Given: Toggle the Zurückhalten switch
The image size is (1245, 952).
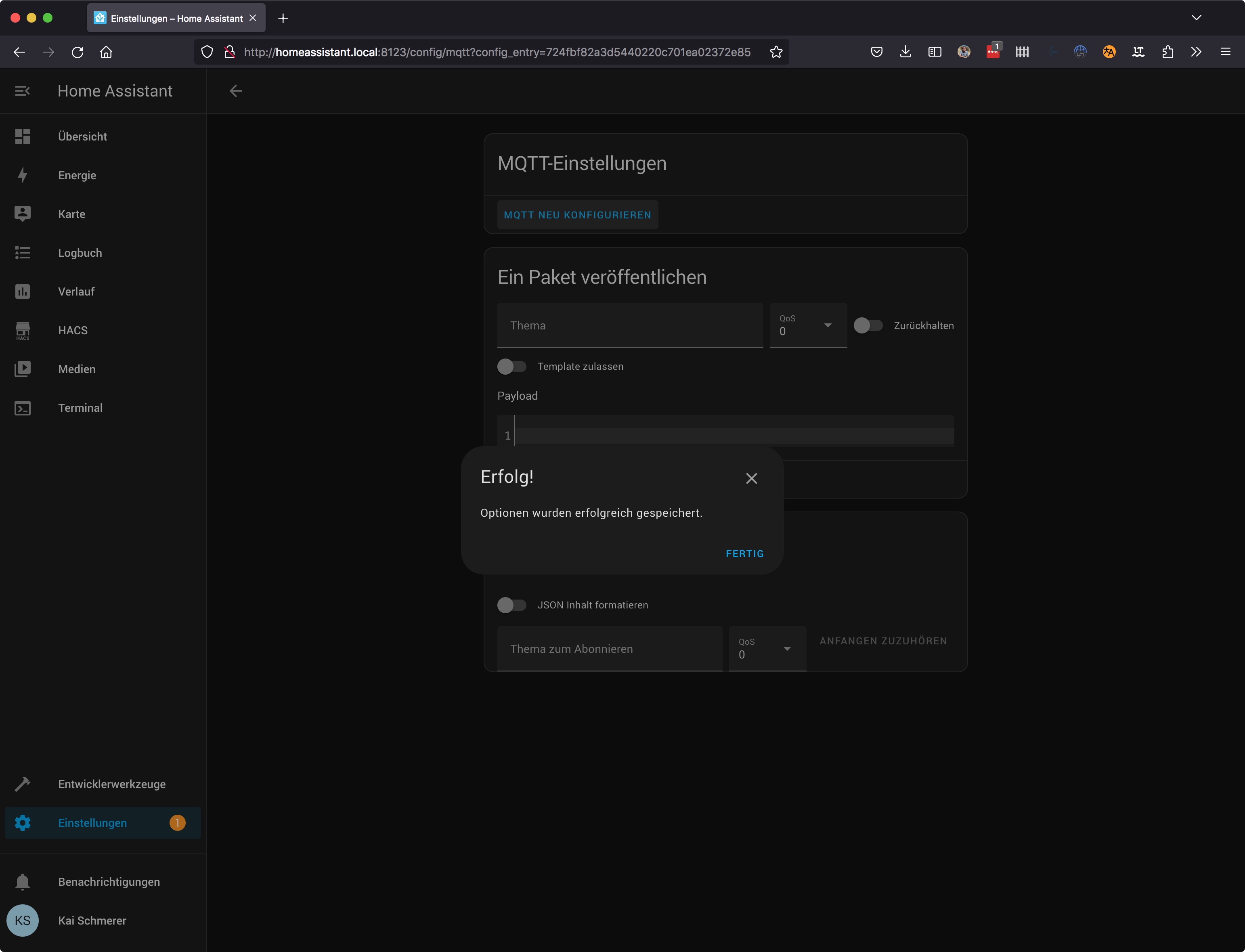Looking at the screenshot, I should coord(868,325).
